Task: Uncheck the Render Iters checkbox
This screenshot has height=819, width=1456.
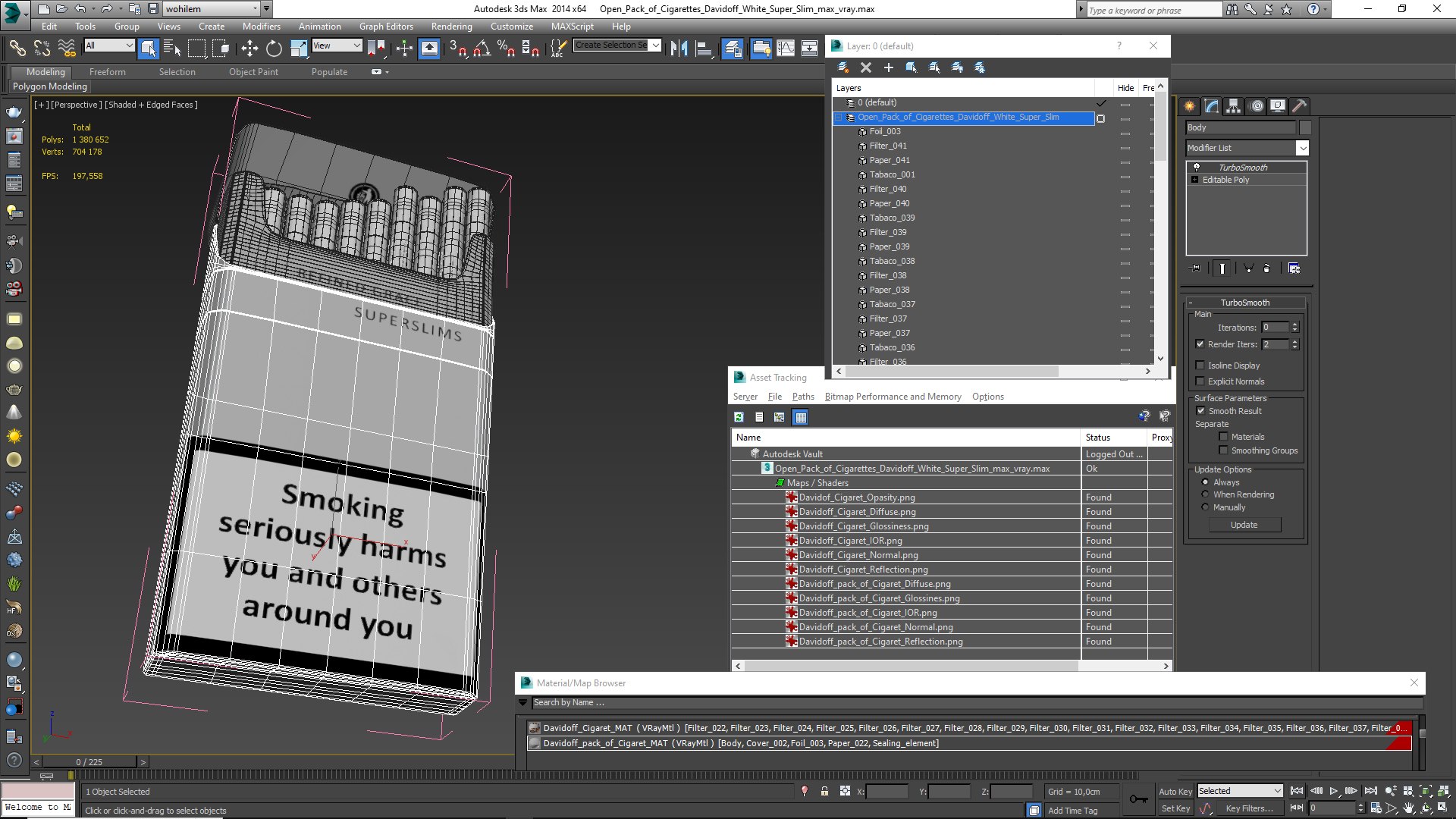Action: pyautogui.click(x=1200, y=344)
